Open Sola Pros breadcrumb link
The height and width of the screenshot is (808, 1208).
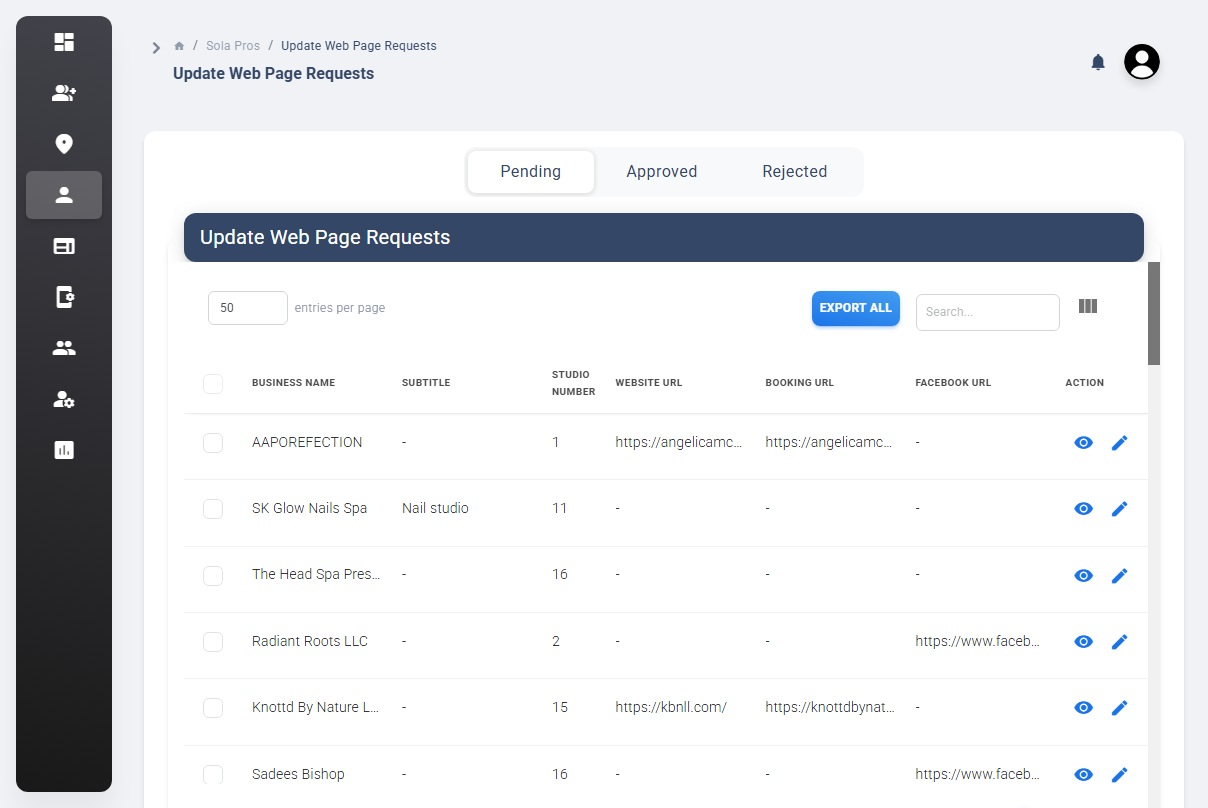pos(233,46)
